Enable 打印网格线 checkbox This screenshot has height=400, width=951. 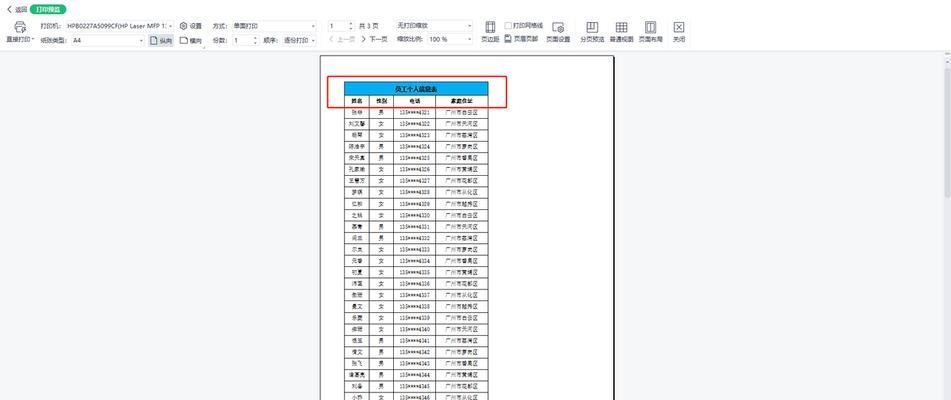point(508,26)
